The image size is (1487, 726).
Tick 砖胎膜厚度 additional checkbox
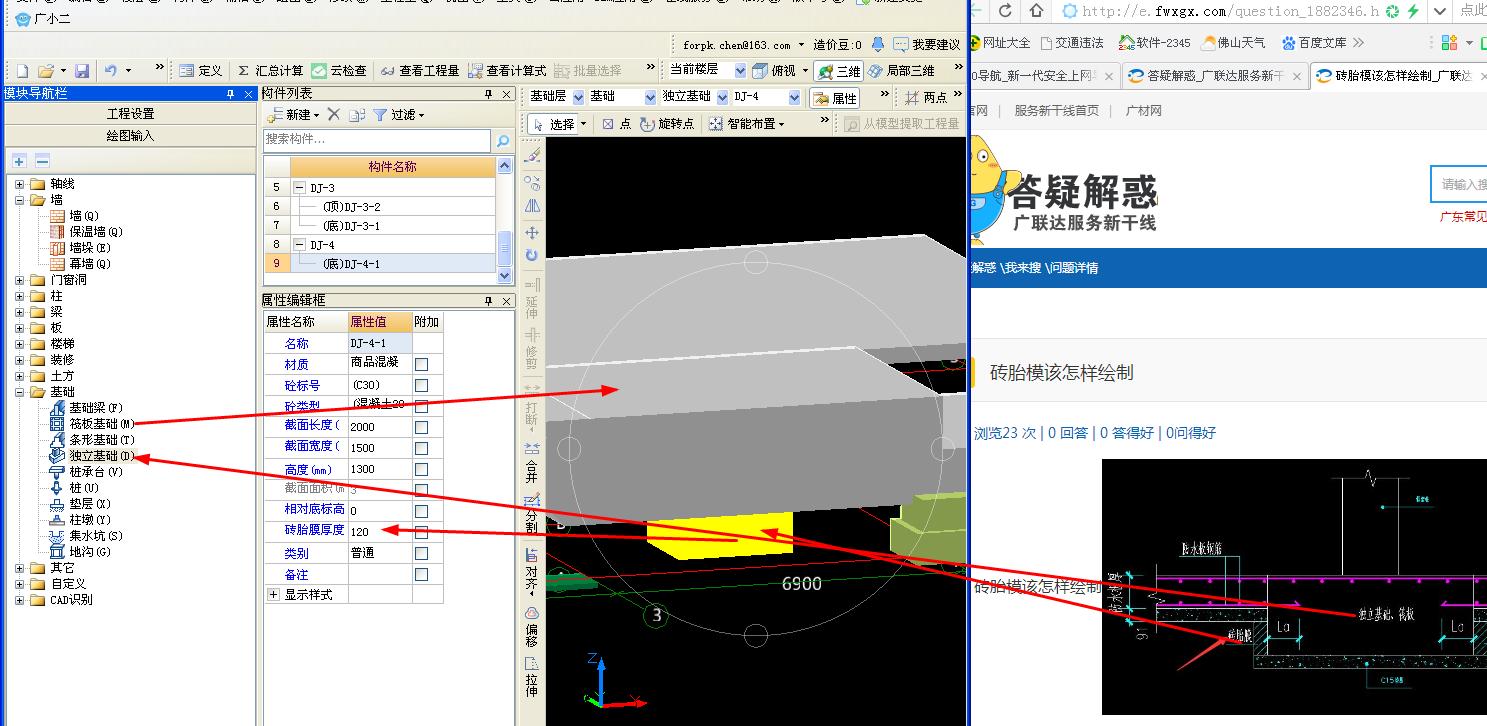(421, 532)
